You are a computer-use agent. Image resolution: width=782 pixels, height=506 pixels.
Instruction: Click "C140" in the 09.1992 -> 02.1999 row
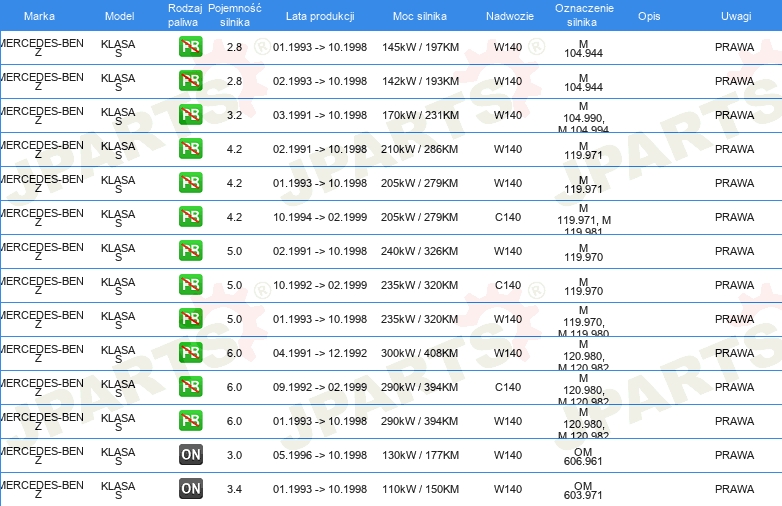(508, 387)
